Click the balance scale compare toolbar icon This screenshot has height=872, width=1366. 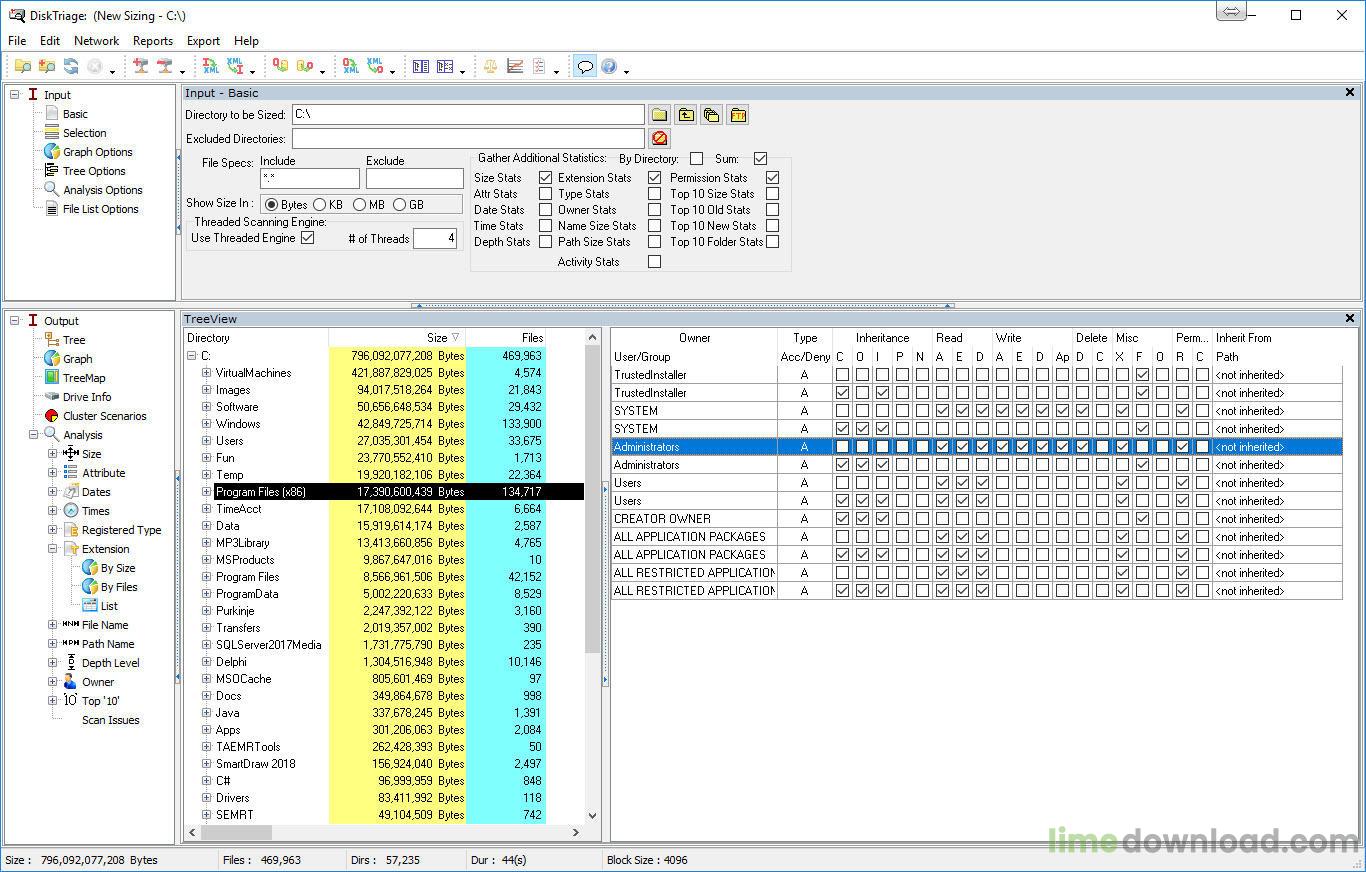coord(490,67)
